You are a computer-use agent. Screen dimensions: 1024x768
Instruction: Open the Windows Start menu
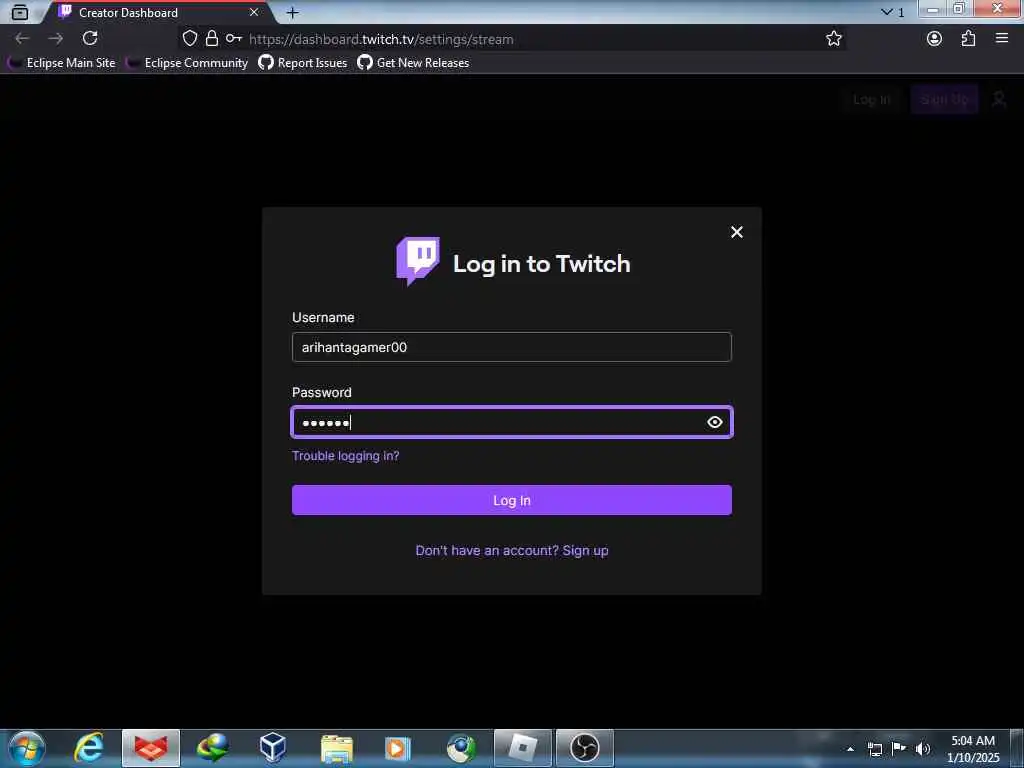[x=27, y=748]
